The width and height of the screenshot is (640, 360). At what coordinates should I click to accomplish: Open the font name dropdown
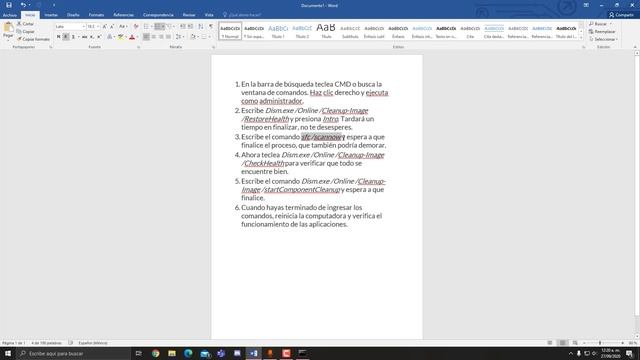click(84, 27)
